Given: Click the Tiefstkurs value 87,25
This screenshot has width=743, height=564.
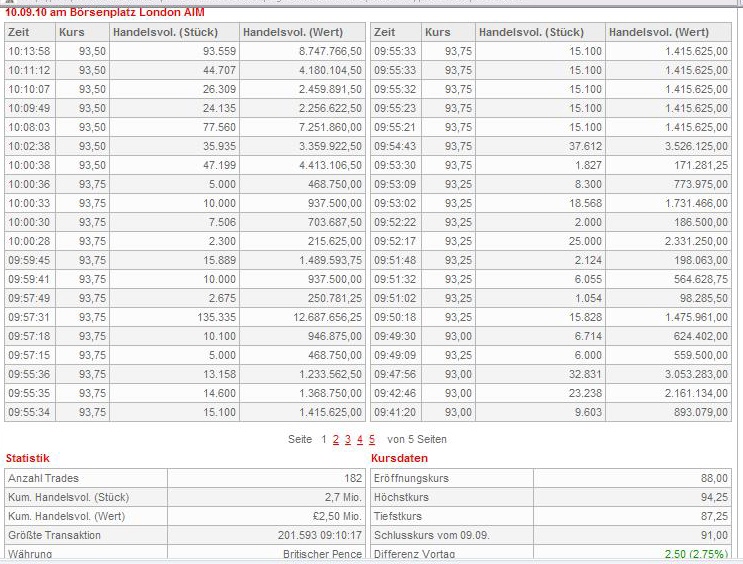Looking at the screenshot, I should [714, 516].
